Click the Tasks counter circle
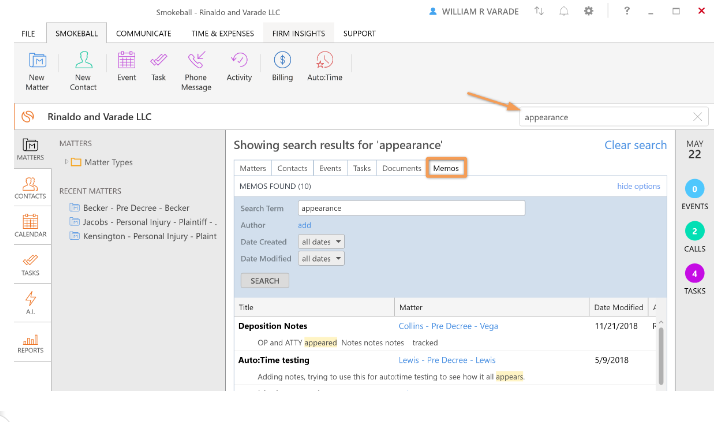 tap(694, 274)
